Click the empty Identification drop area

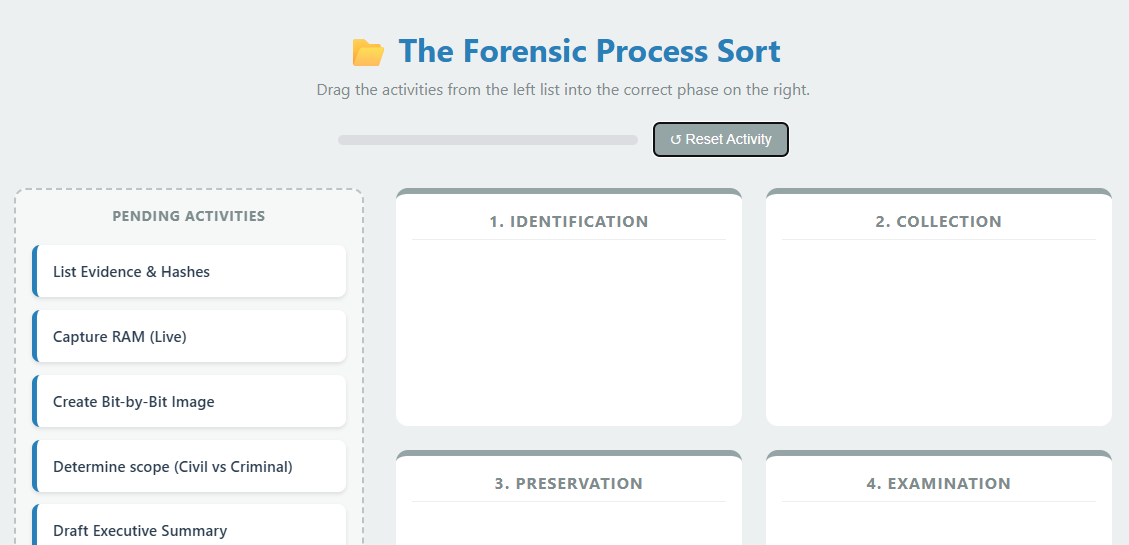tap(569, 330)
